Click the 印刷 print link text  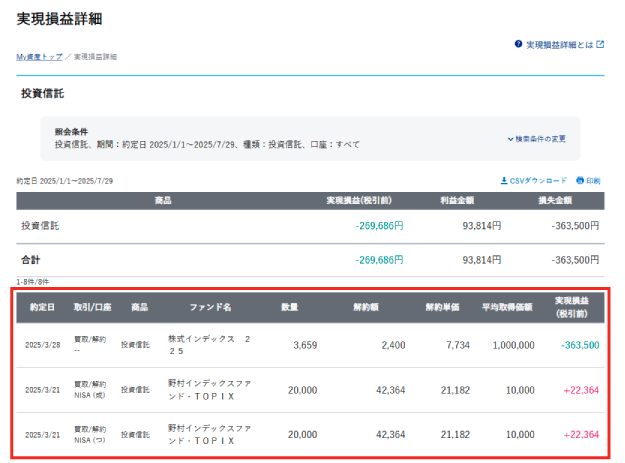click(593, 181)
